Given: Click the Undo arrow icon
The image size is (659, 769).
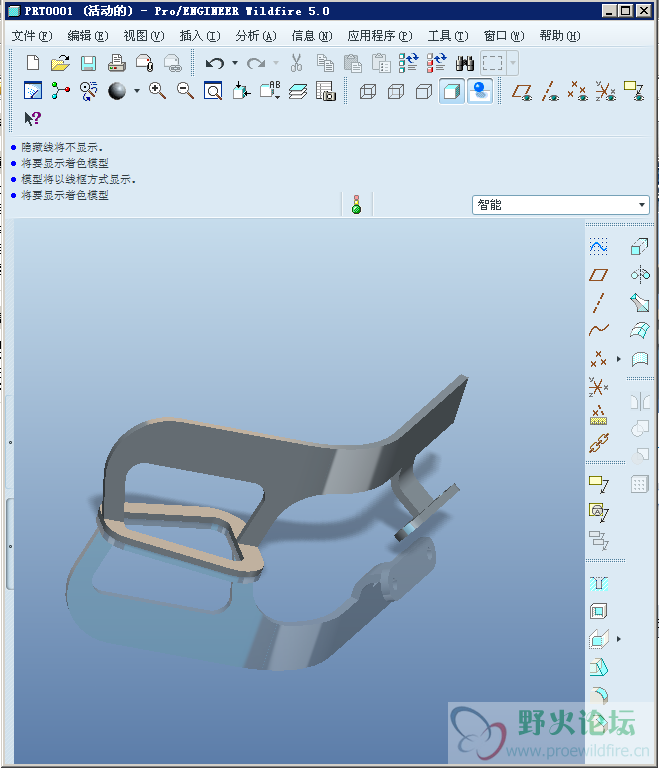Looking at the screenshot, I should pyautogui.click(x=215, y=63).
